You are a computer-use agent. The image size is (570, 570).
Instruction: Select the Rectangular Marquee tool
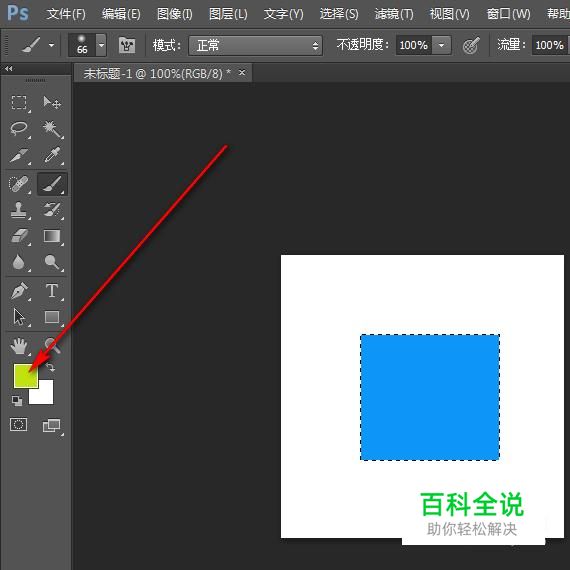click(x=19, y=103)
